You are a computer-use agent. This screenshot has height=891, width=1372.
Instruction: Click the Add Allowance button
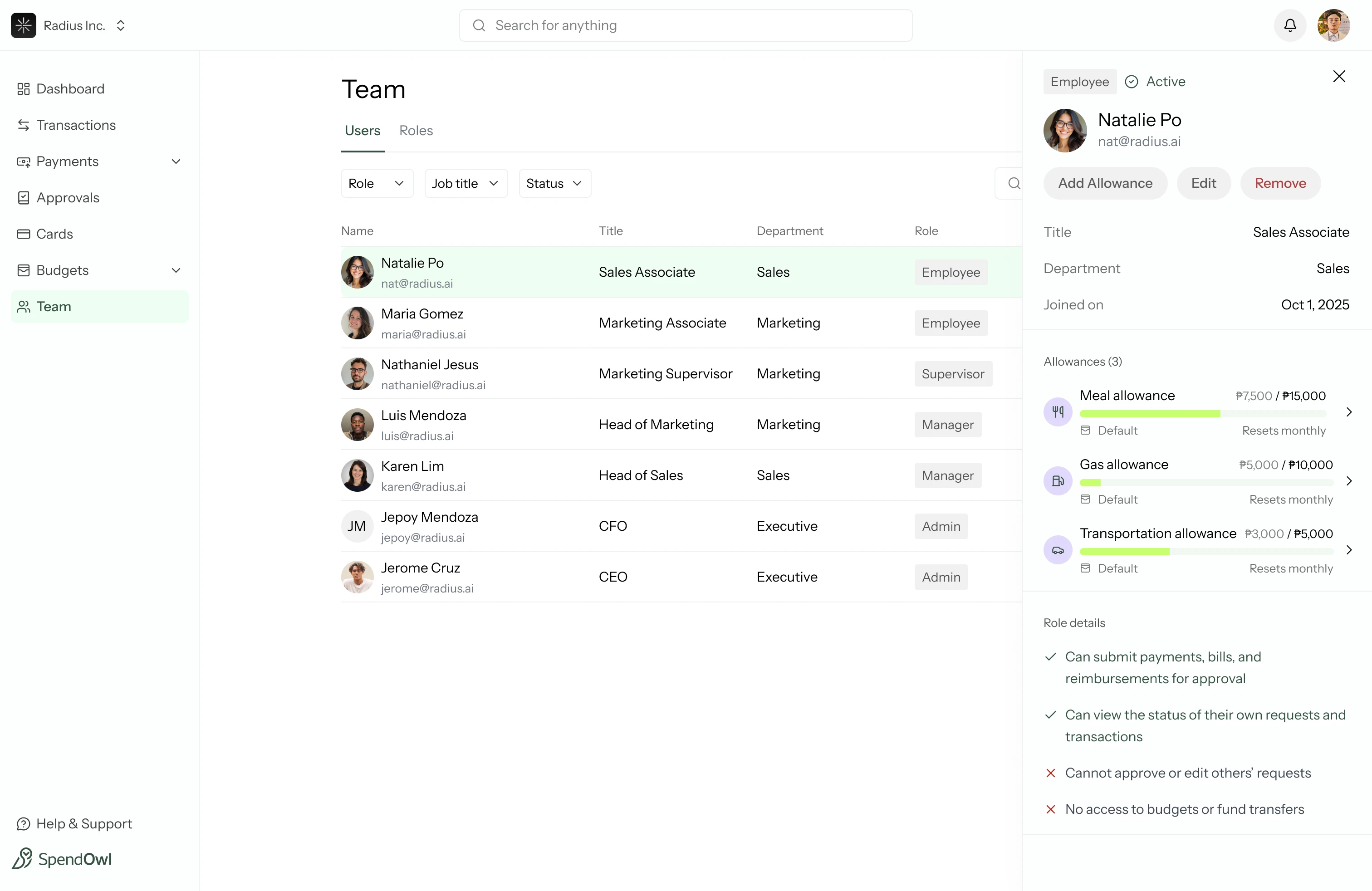[1104, 183]
